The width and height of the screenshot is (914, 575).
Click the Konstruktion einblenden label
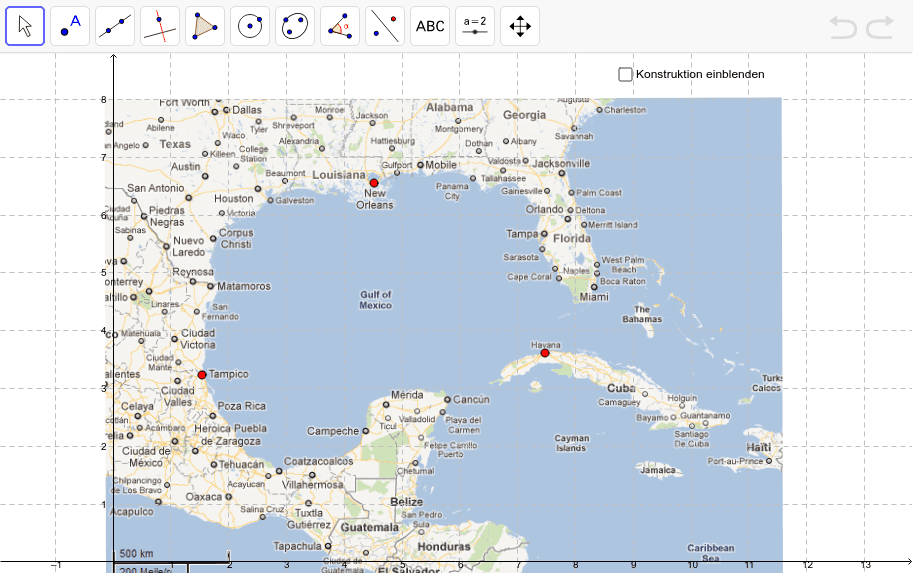[x=700, y=74]
